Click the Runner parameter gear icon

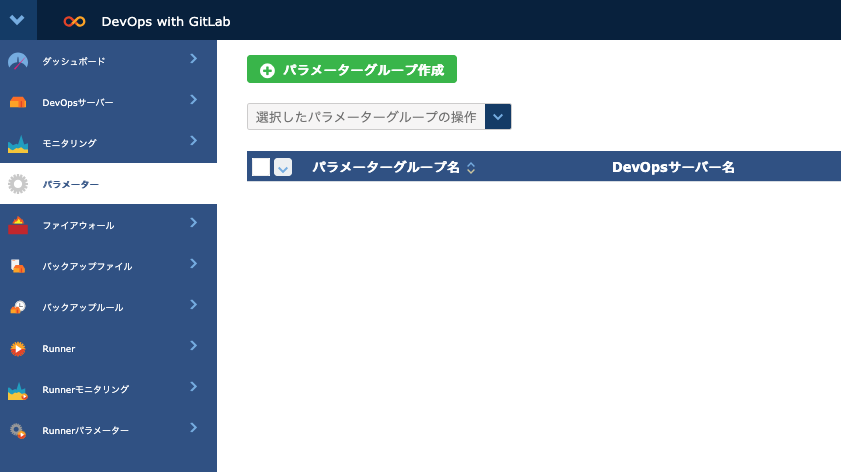click(18, 430)
